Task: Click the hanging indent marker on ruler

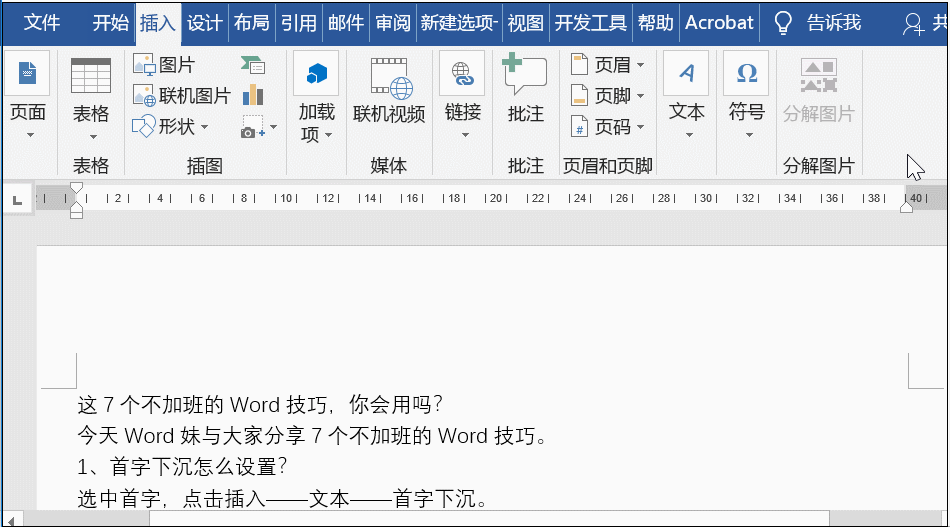Action: coord(76,206)
